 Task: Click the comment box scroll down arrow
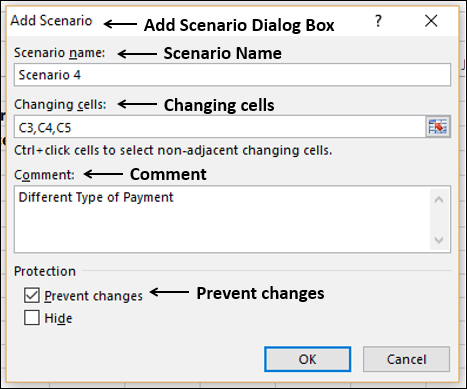coord(439,240)
